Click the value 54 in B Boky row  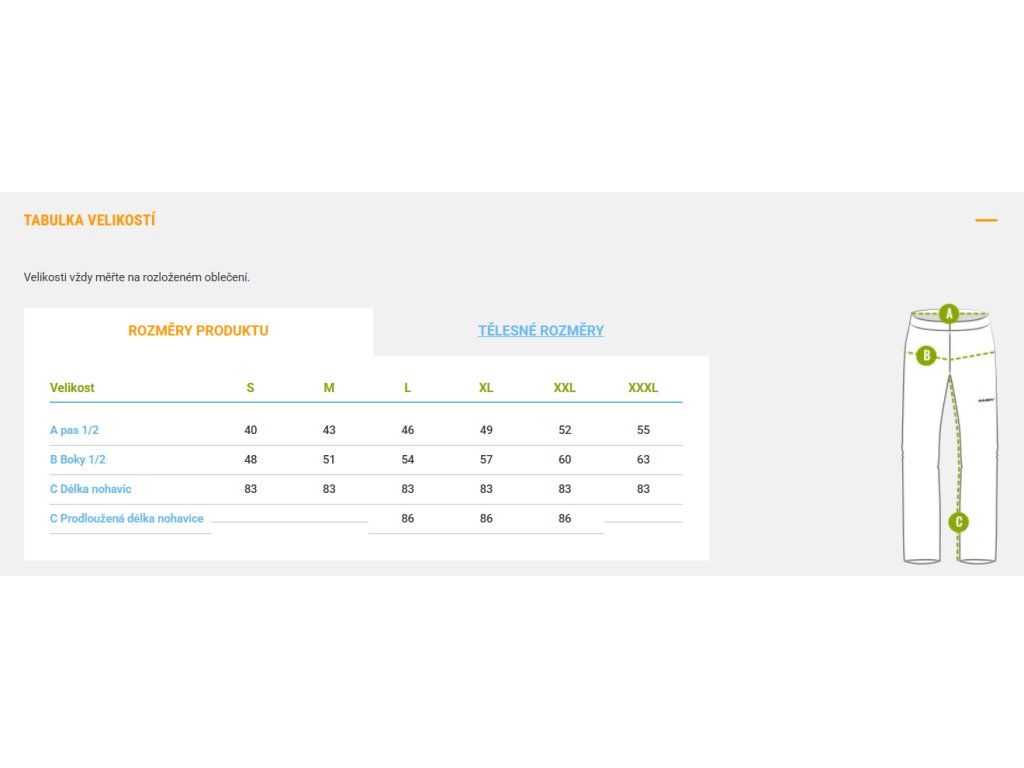[x=408, y=460]
